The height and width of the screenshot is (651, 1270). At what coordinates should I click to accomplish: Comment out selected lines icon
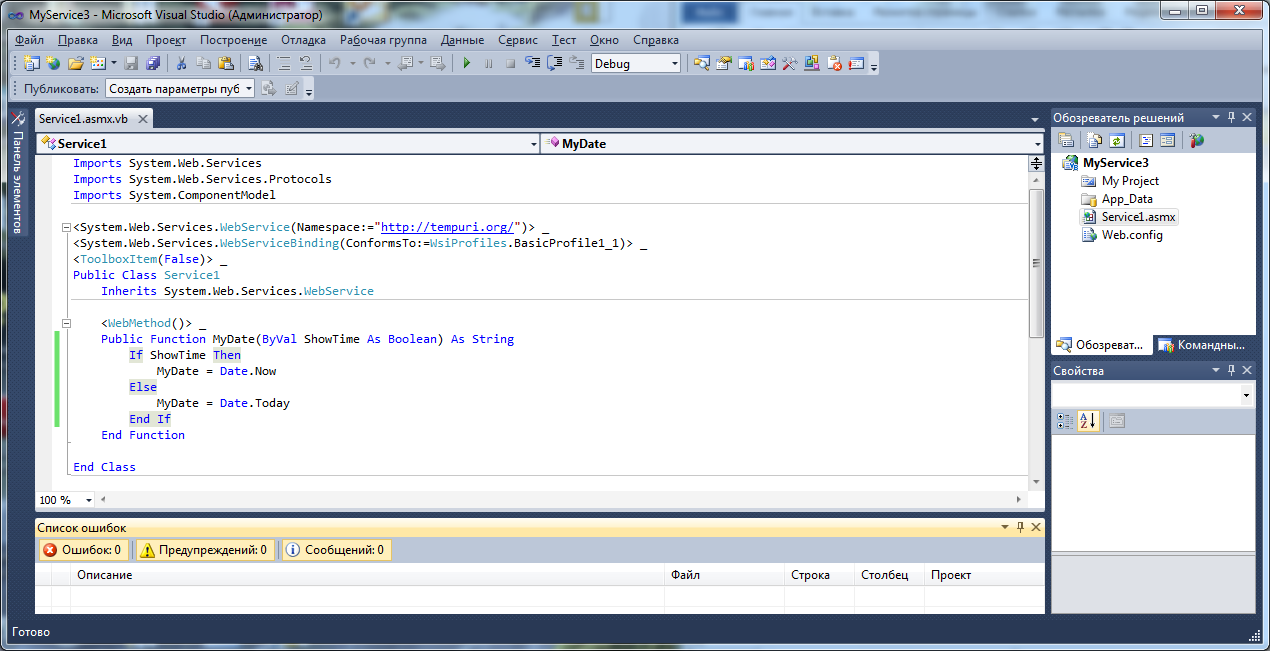283,63
